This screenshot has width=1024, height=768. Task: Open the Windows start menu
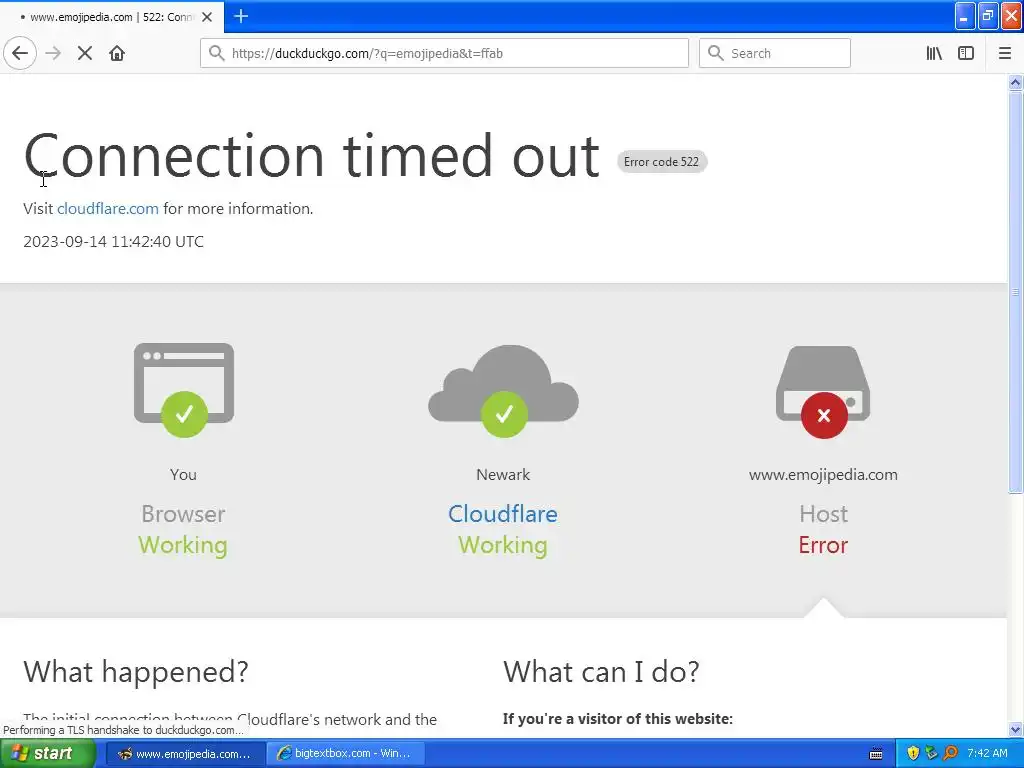(48, 754)
